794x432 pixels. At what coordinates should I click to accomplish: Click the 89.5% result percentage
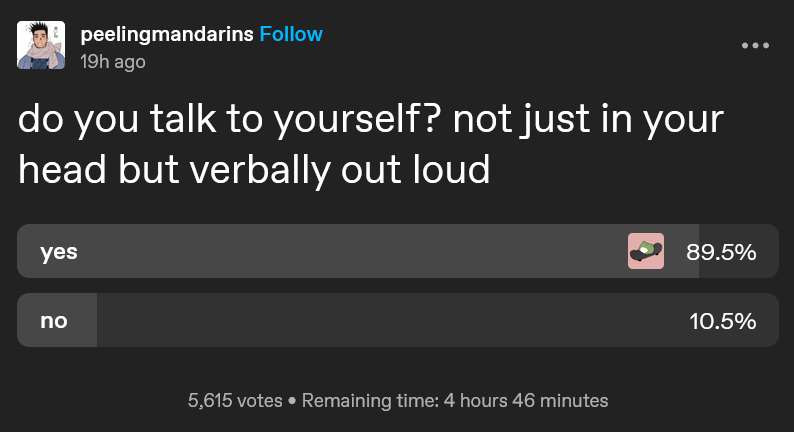coord(721,252)
